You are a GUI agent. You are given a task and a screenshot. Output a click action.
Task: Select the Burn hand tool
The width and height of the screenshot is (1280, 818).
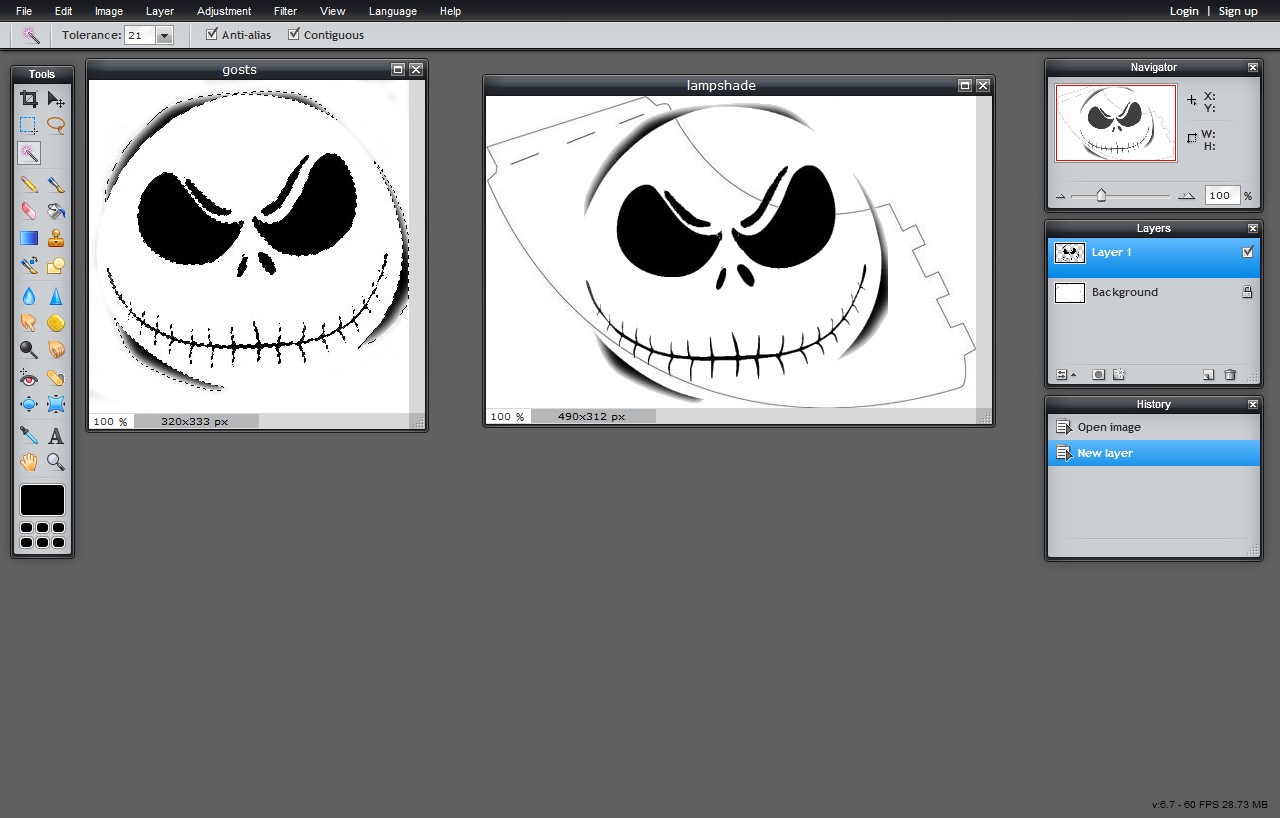click(56, 350)
